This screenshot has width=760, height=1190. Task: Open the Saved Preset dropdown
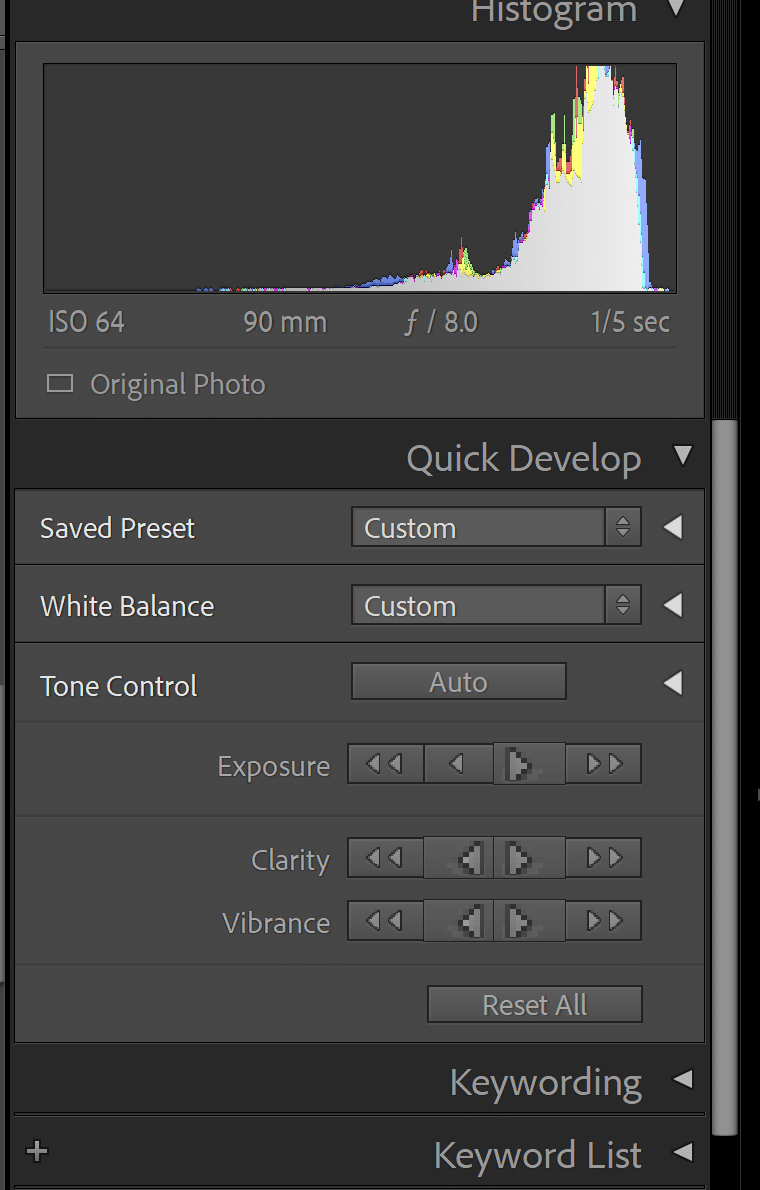coord(497,527)
